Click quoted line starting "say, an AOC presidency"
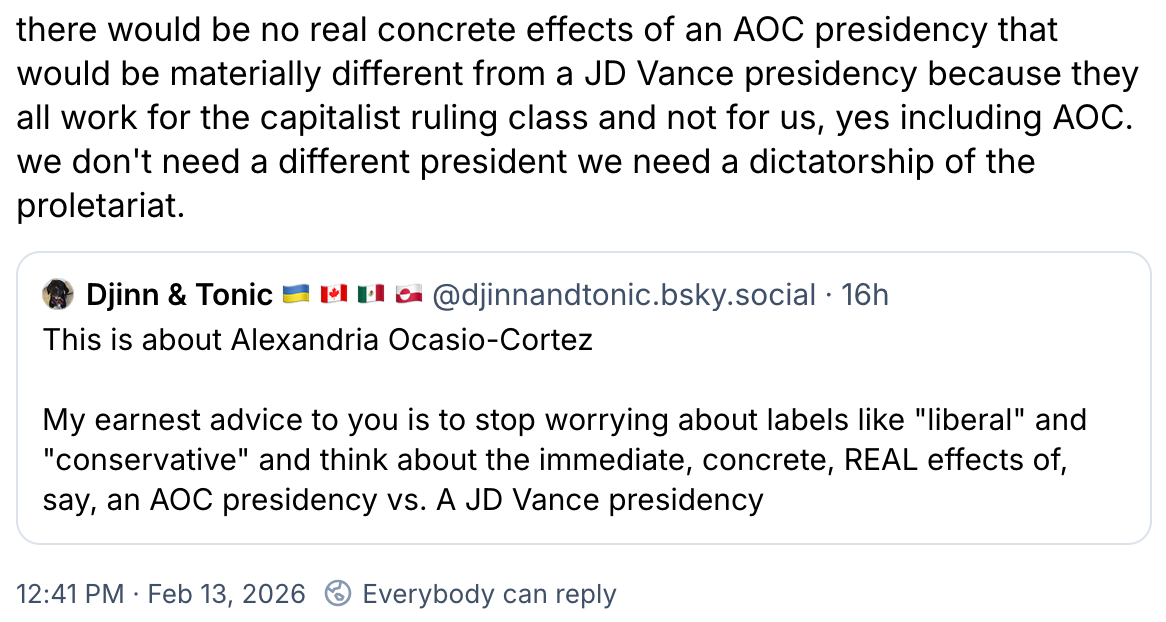Screen dimensions: 1166x622 402,498
